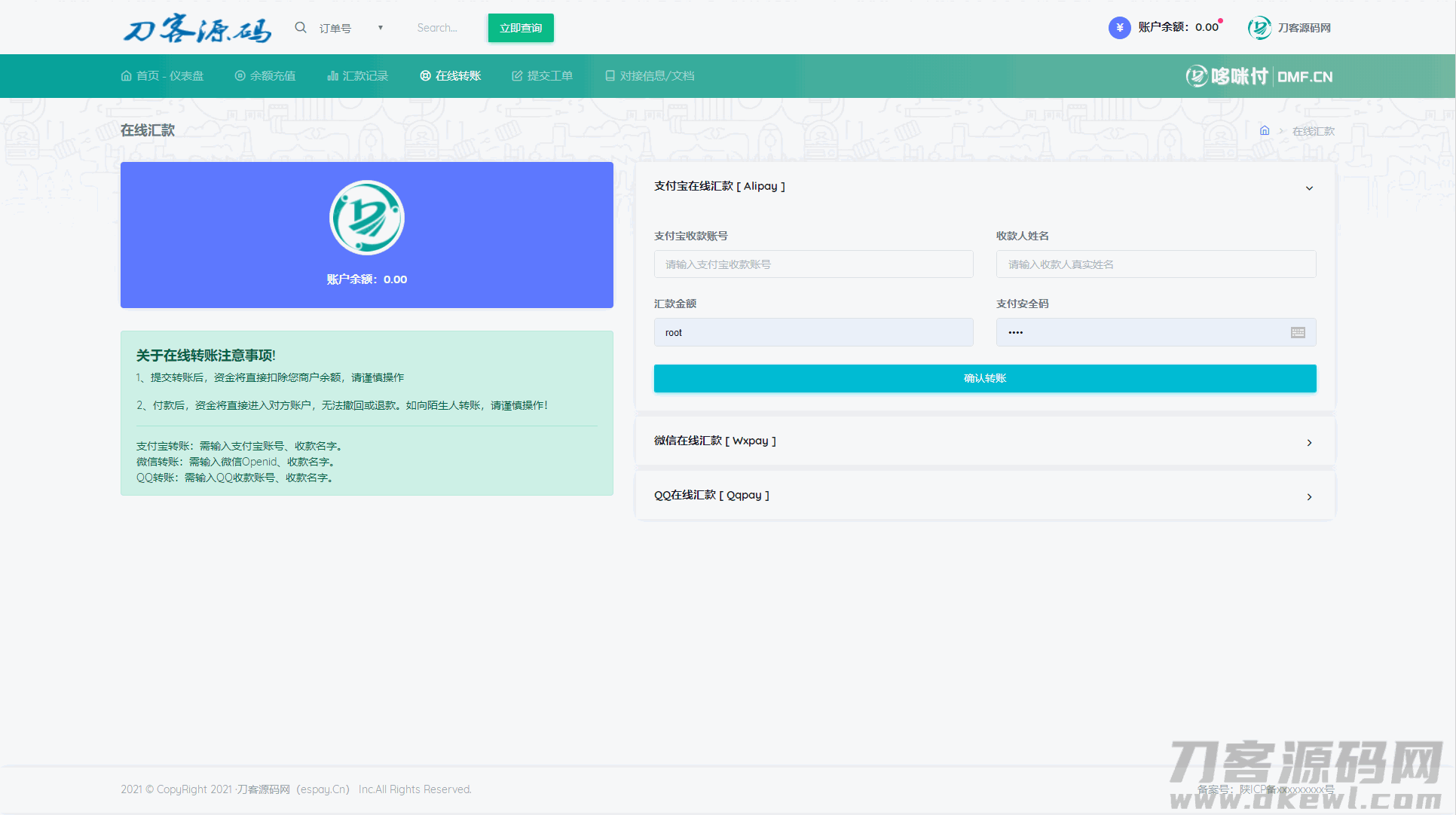Click the 刀客源码 site logo
The height and width of the screenshot is (815, 1456).
coord(197,29)
